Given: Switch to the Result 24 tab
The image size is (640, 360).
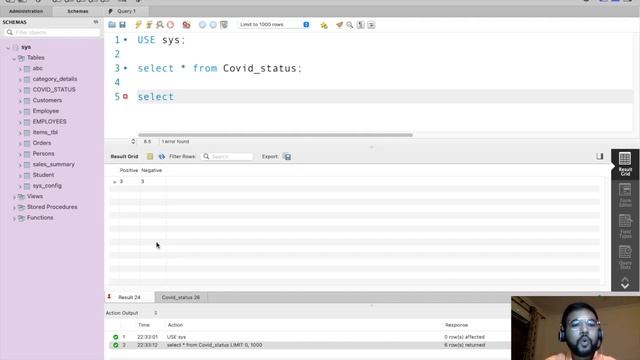Looking at the screenshot, I should [129, 297].
